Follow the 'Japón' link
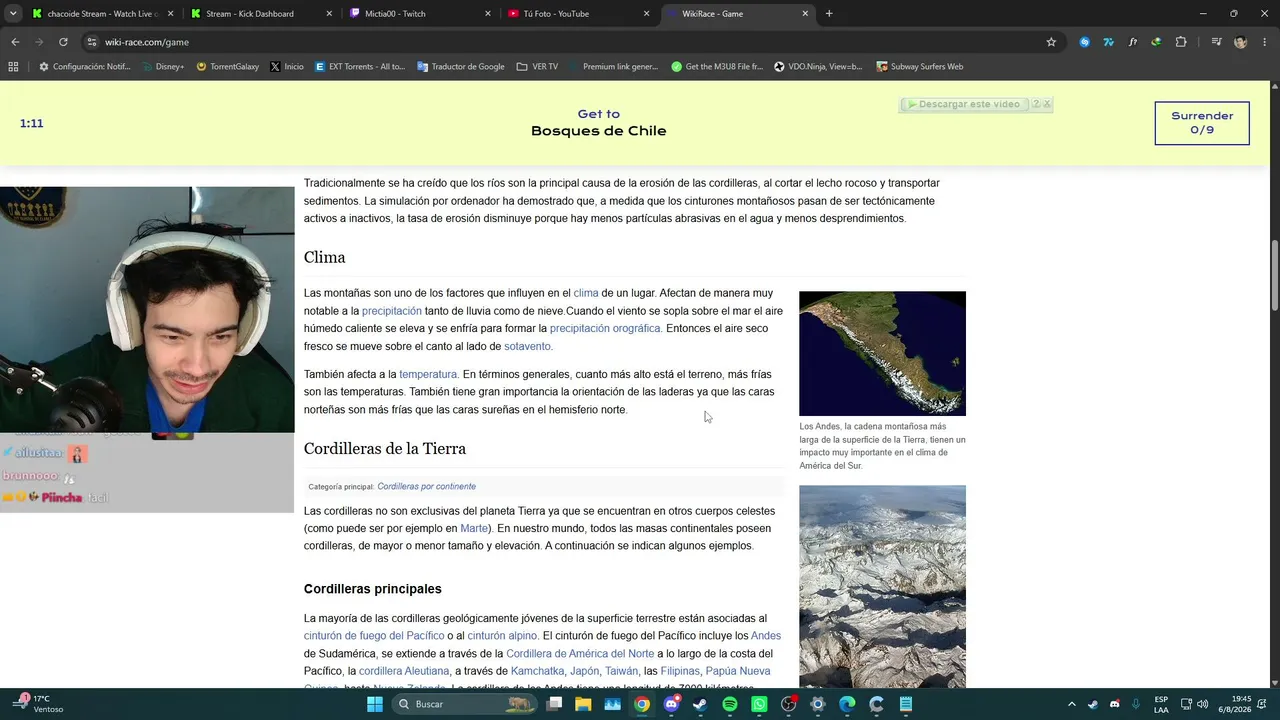This screenshot has height=720, width=1280. (x=584, y=671)
